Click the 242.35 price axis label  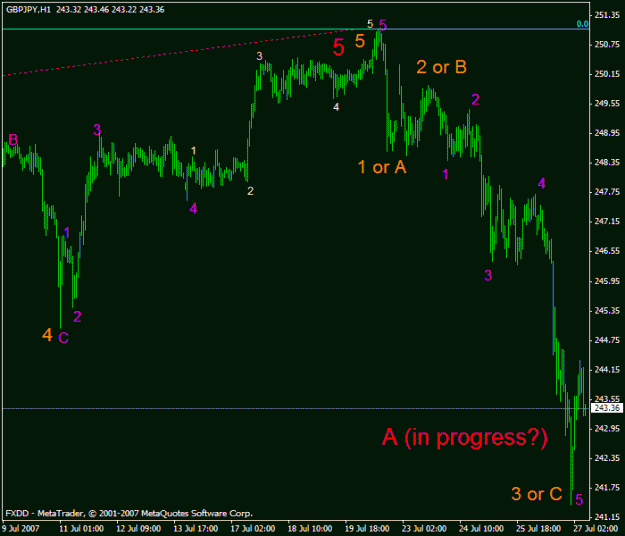[x=607, y=458]
